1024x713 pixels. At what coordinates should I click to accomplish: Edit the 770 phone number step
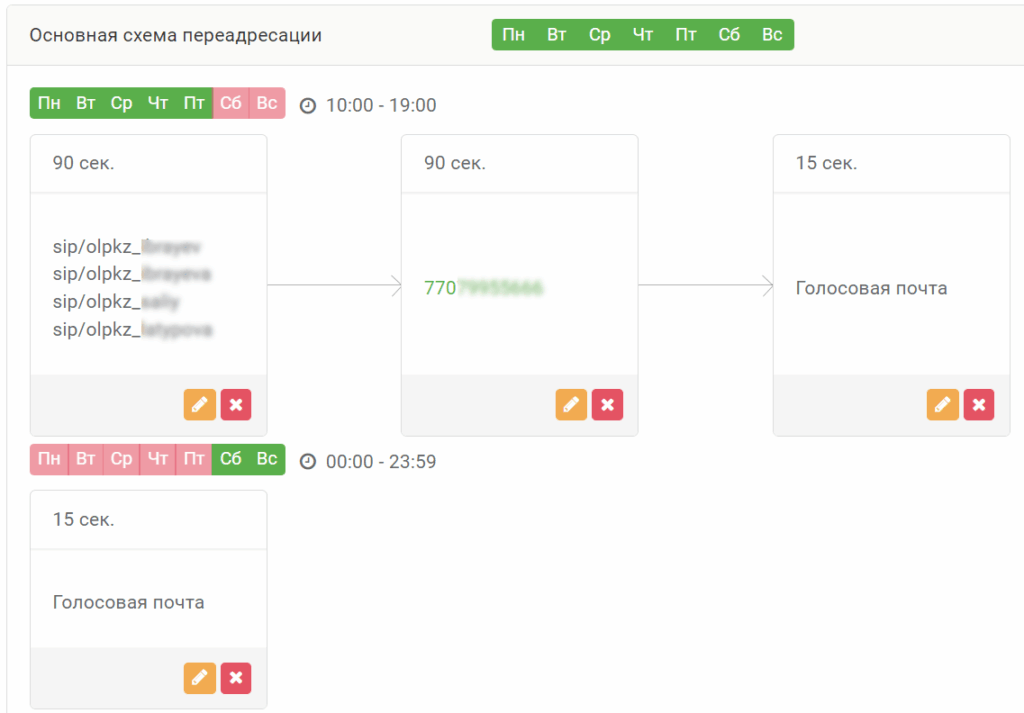[x=571, y=405]
